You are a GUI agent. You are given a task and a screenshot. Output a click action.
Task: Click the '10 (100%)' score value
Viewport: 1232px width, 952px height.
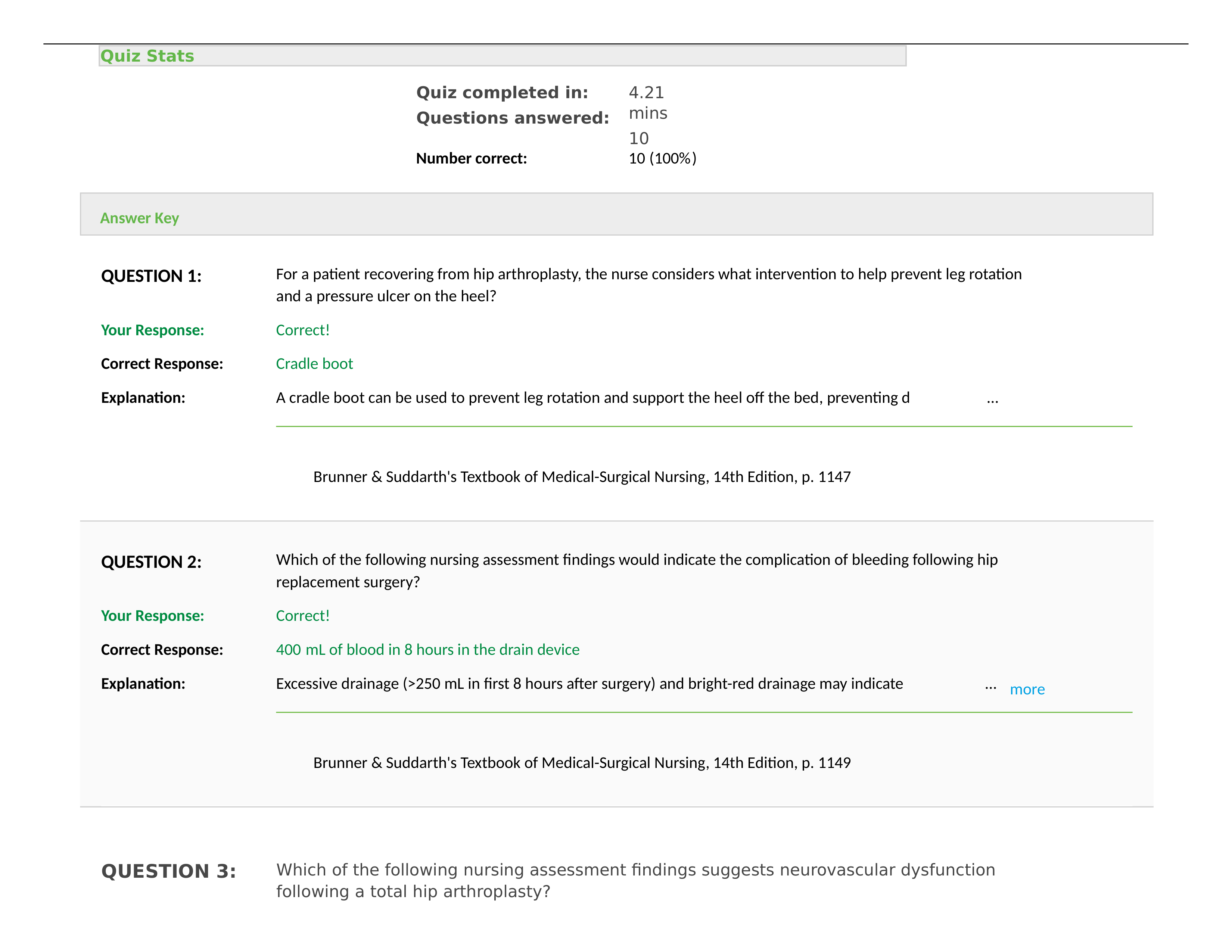point(662,158)
